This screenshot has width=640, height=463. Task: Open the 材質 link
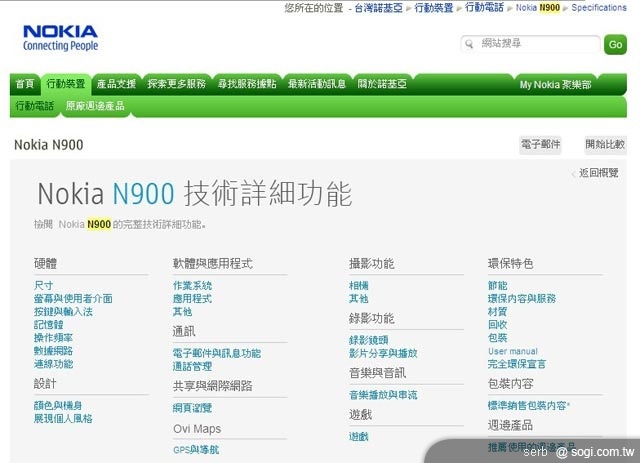(498, 312)
